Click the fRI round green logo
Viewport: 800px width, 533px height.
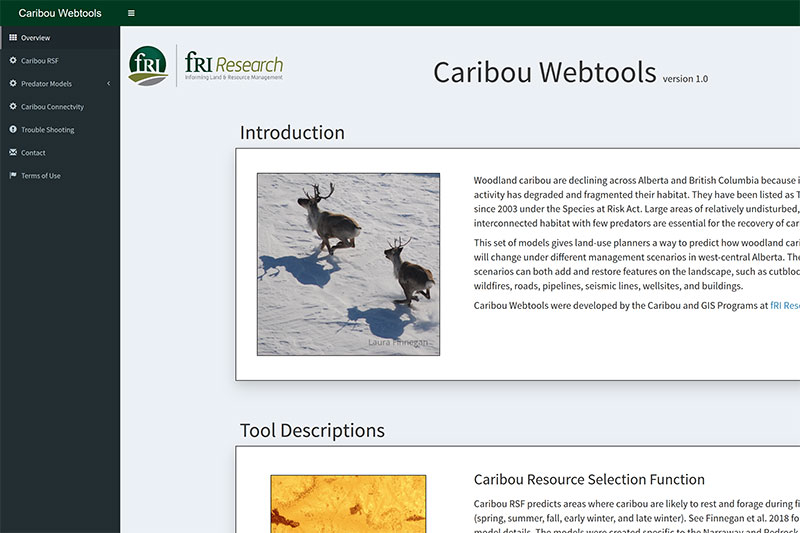point(148,66)
